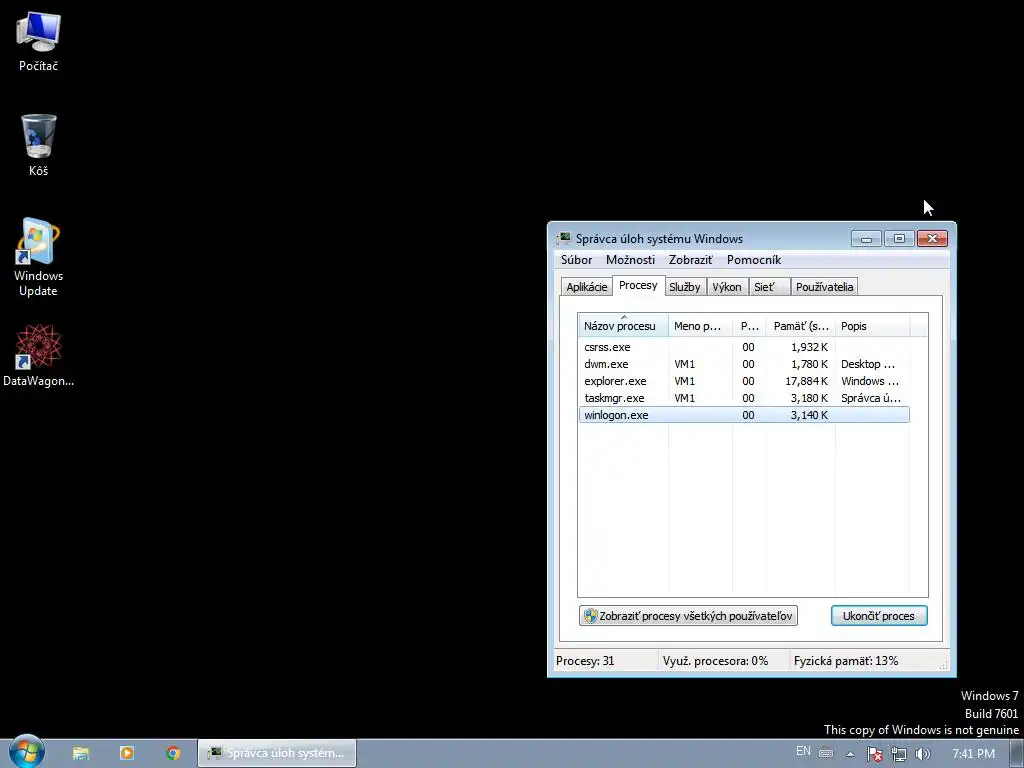
Task: Open File Explorer from the taskbar
Action: (81, 753)
